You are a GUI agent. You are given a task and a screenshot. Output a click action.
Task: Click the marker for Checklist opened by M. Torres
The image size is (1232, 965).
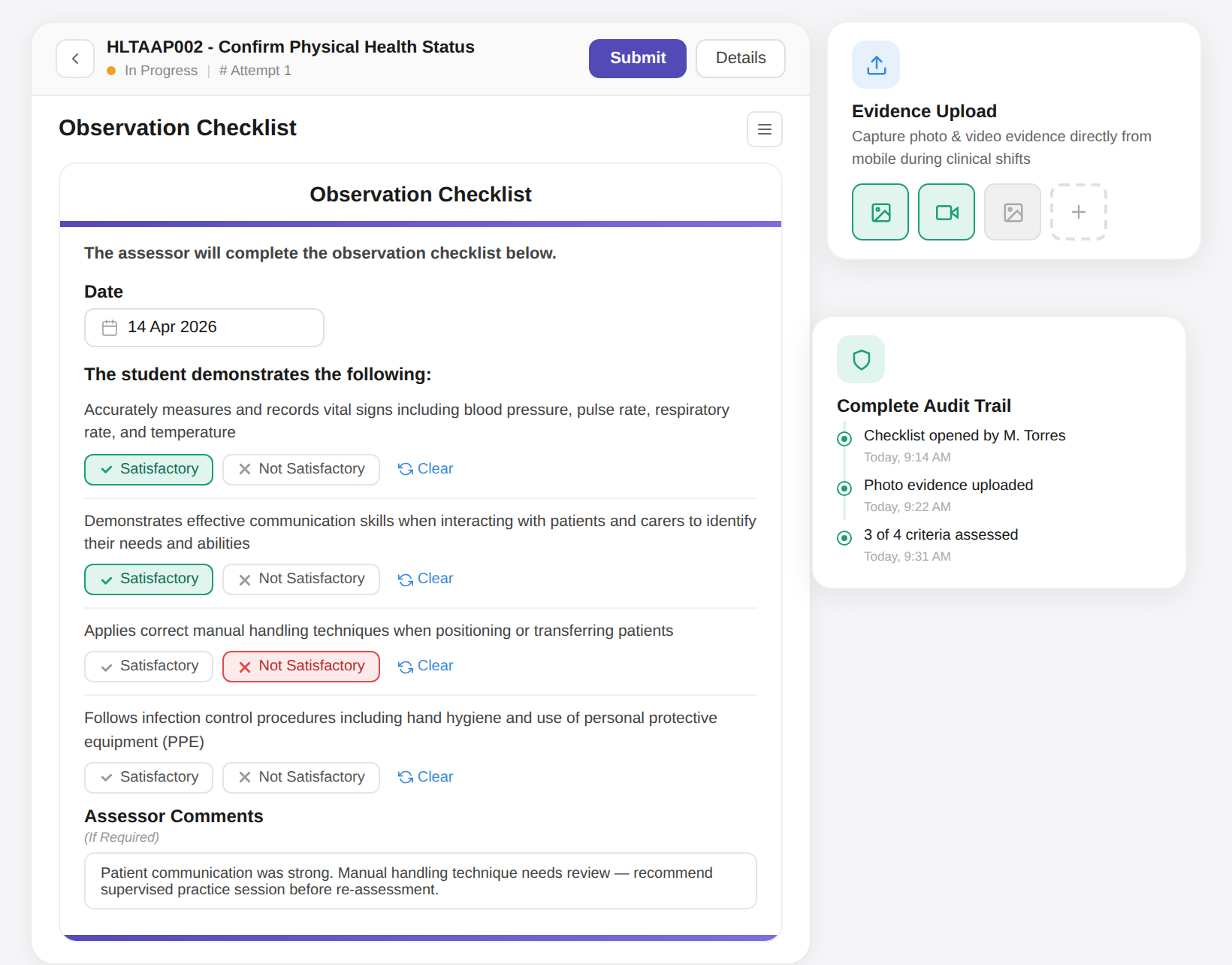844,438
